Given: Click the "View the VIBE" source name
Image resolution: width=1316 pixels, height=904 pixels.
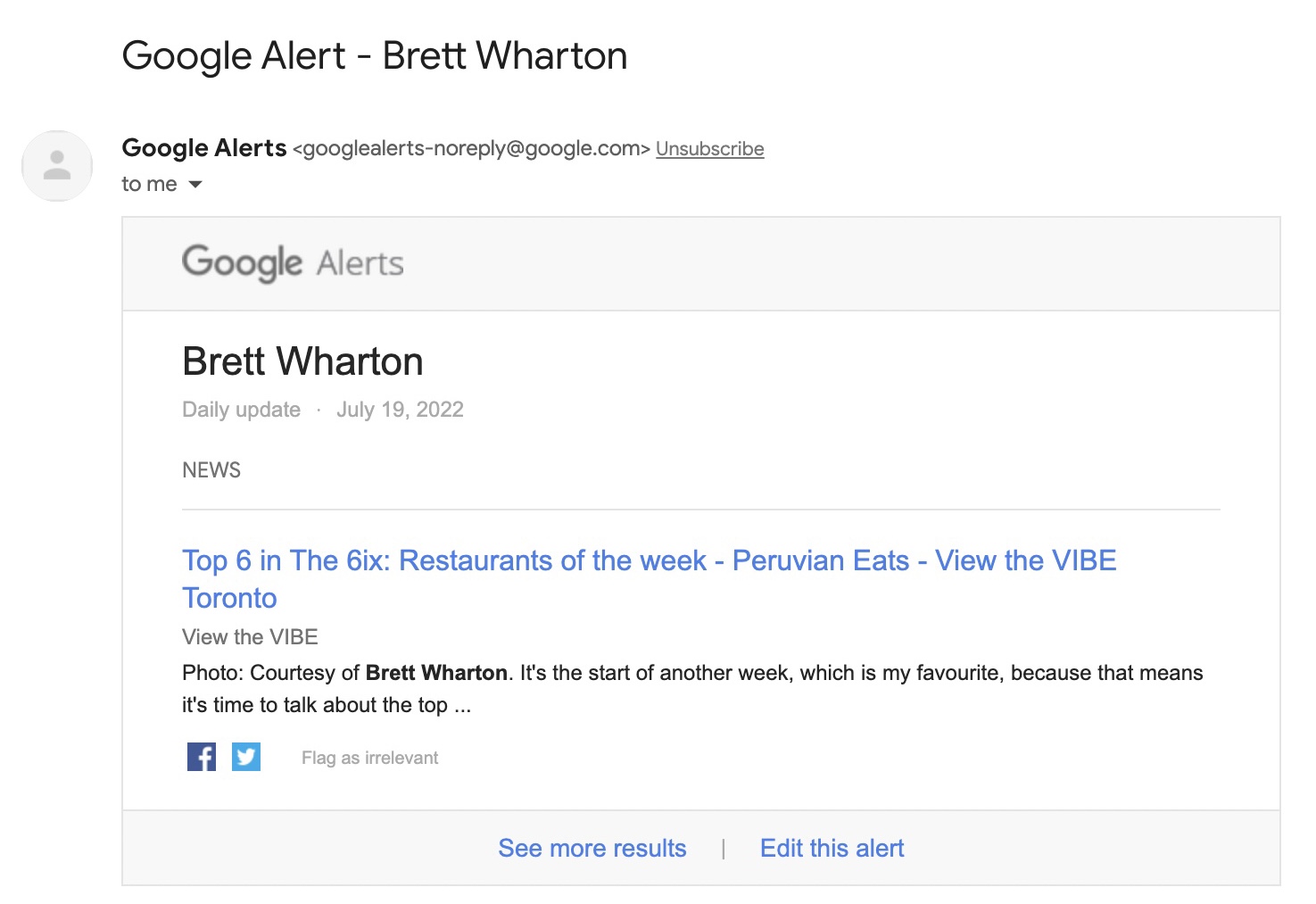Looking at the screenshot, I should point(250,637).
